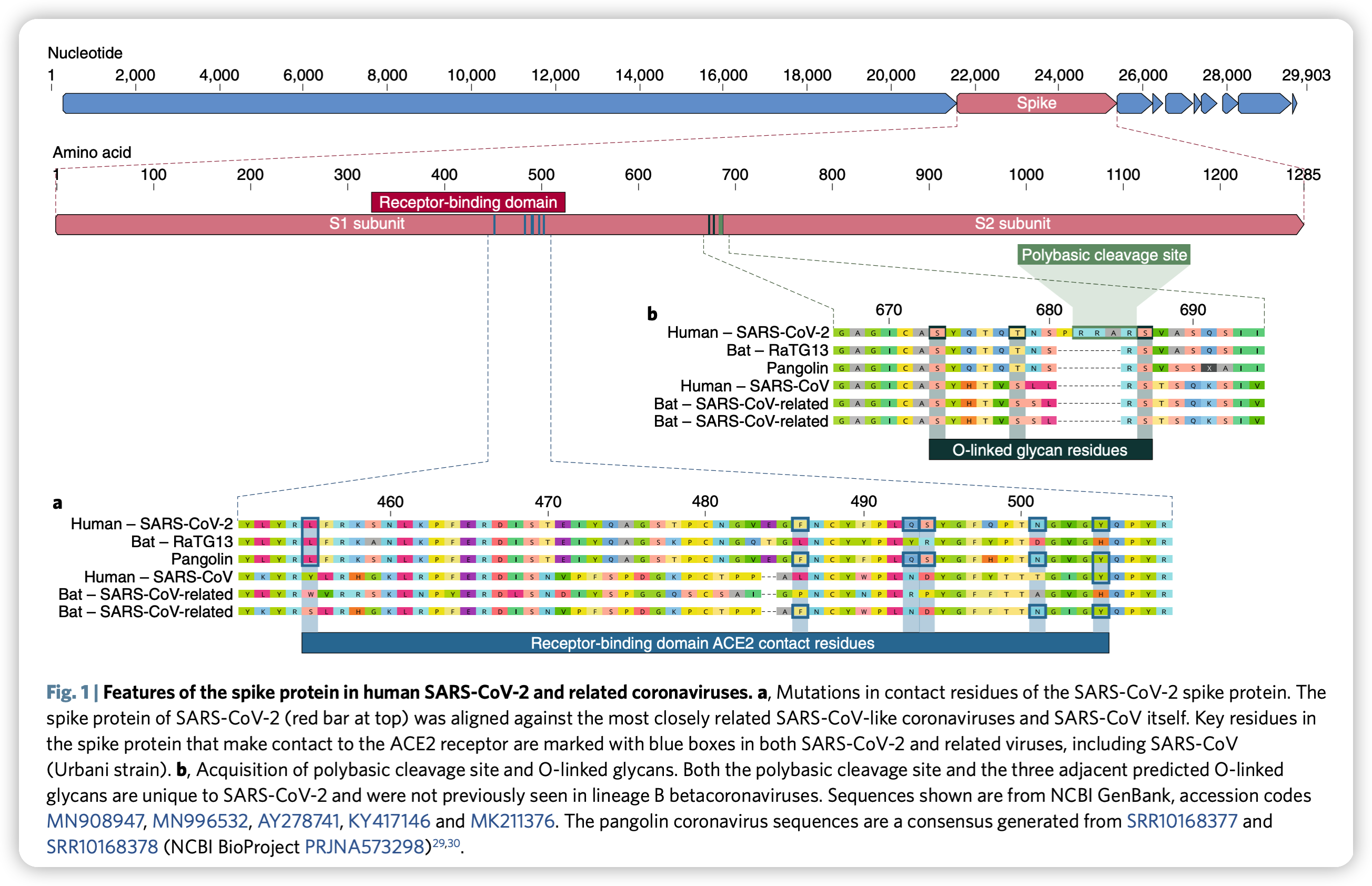
Task: Click the Amino acid axis title
Action: [x=92, y=153]
